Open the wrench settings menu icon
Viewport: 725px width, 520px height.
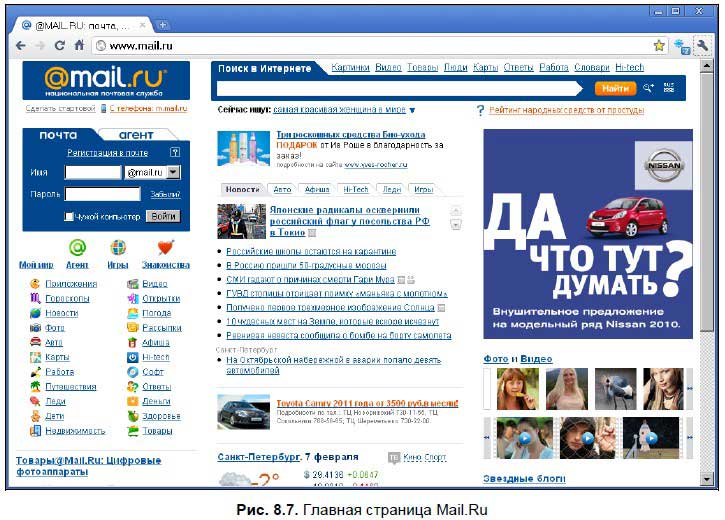703,45
